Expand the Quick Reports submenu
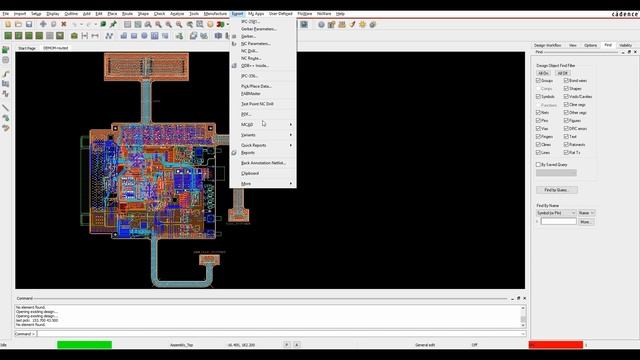This screenshot has height=360, width=640. click(x=263, y=145)
